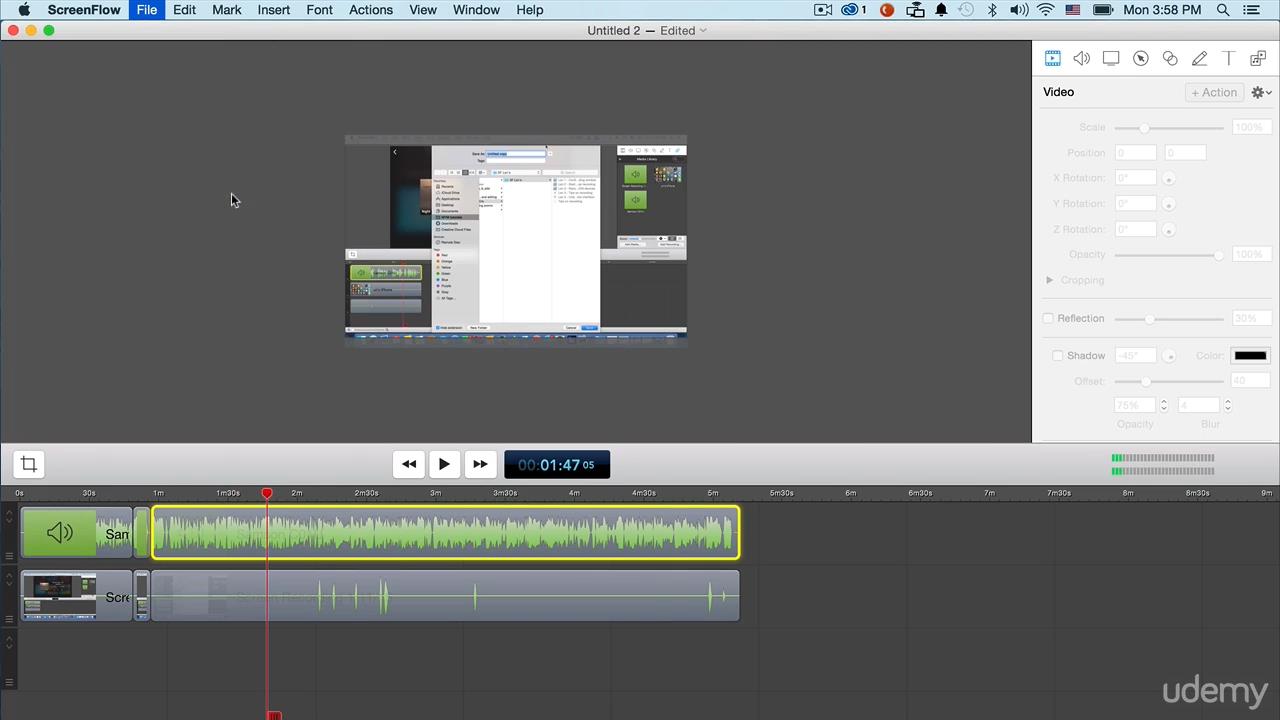Open the Bluetooth menu bar icon
This screenshot has height=720, width=1280.
(992, 10)
